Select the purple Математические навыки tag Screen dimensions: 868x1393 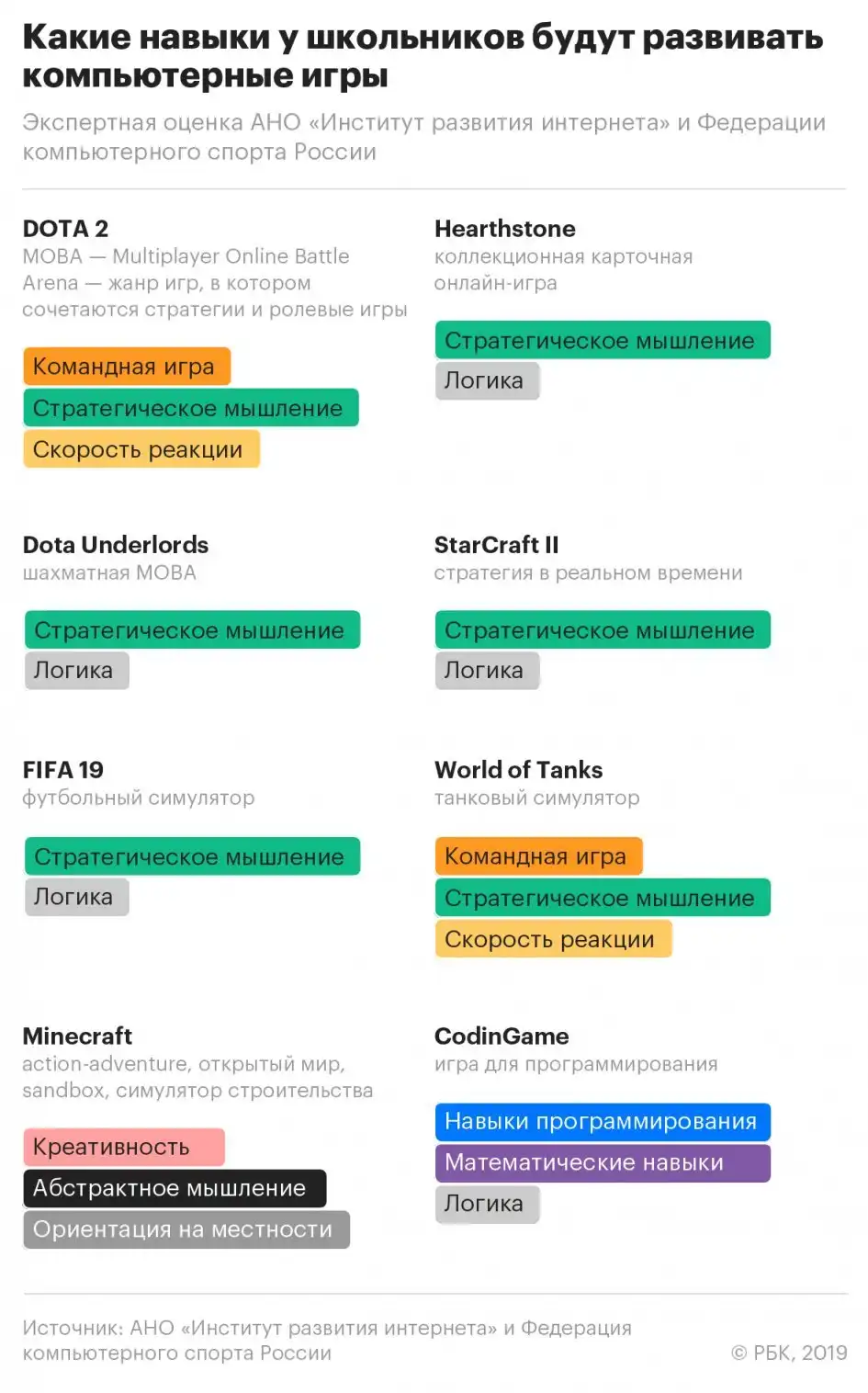click(x=602, y=1162)
